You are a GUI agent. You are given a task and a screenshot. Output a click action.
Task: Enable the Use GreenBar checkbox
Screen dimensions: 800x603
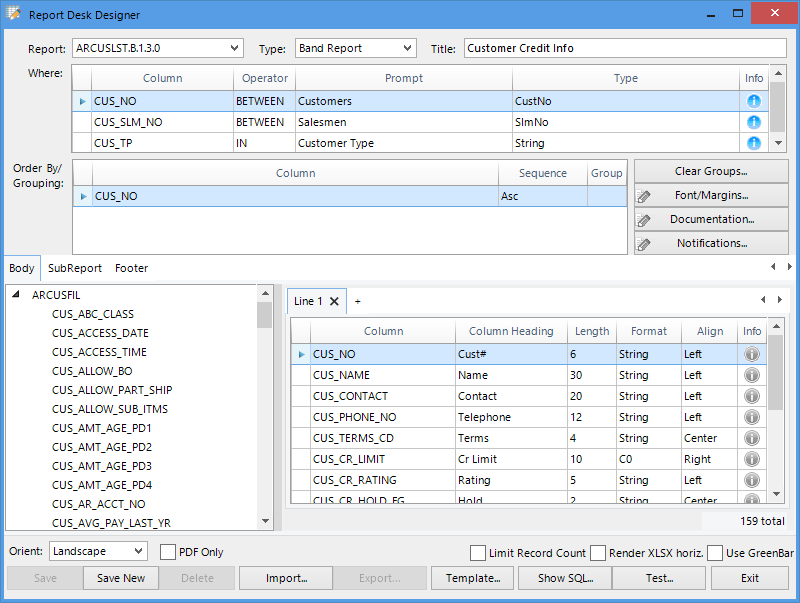click(715, 553)
